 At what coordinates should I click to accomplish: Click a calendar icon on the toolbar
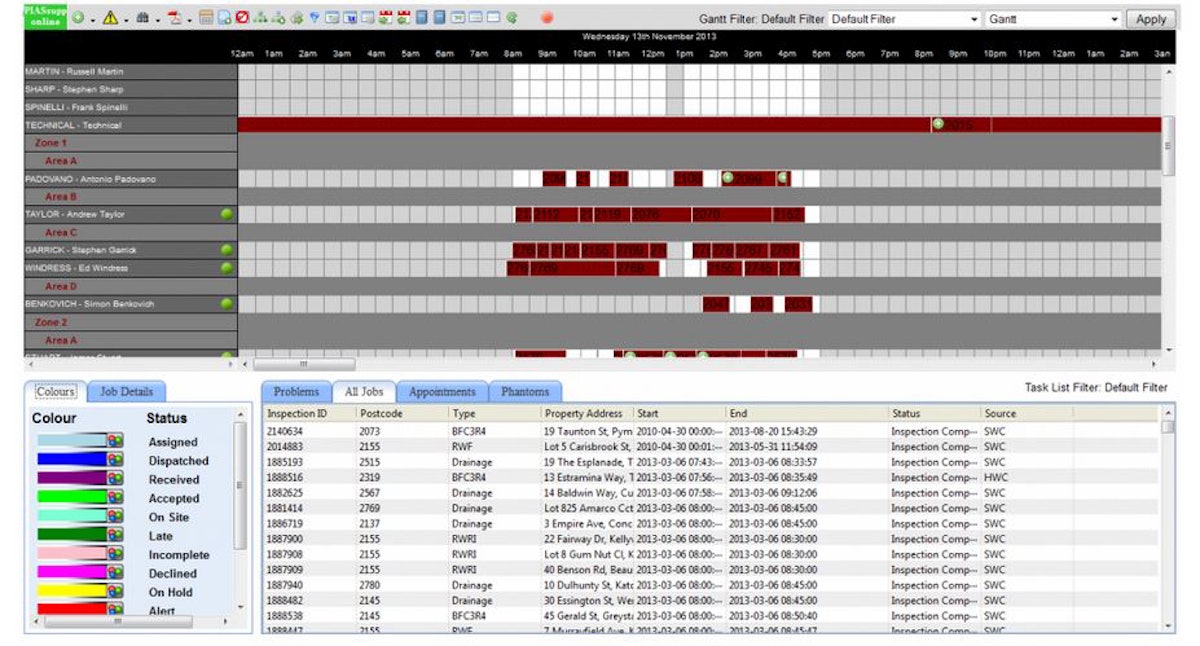pos(385,17)
